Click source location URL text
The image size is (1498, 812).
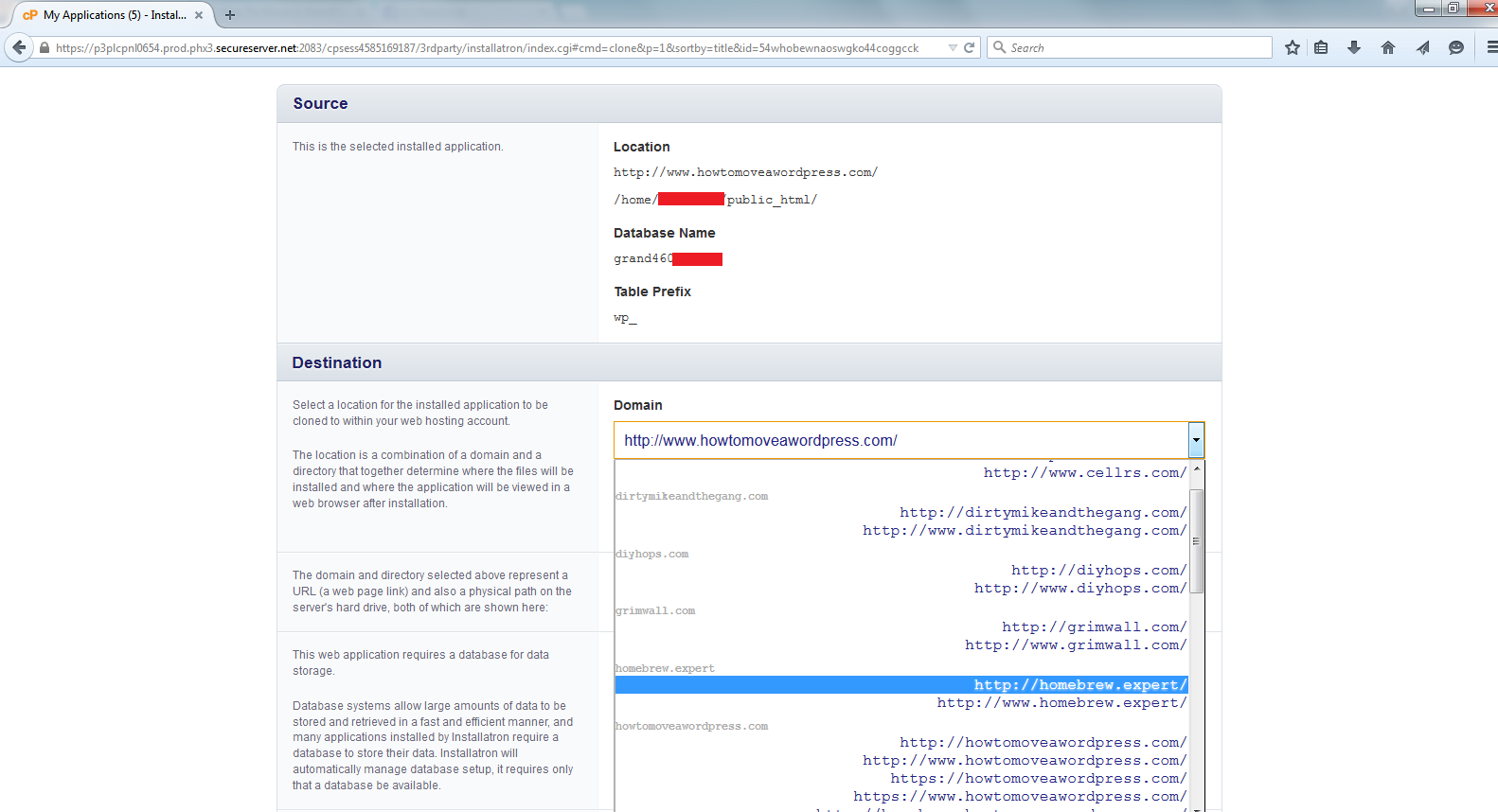[x=745, y=172]
